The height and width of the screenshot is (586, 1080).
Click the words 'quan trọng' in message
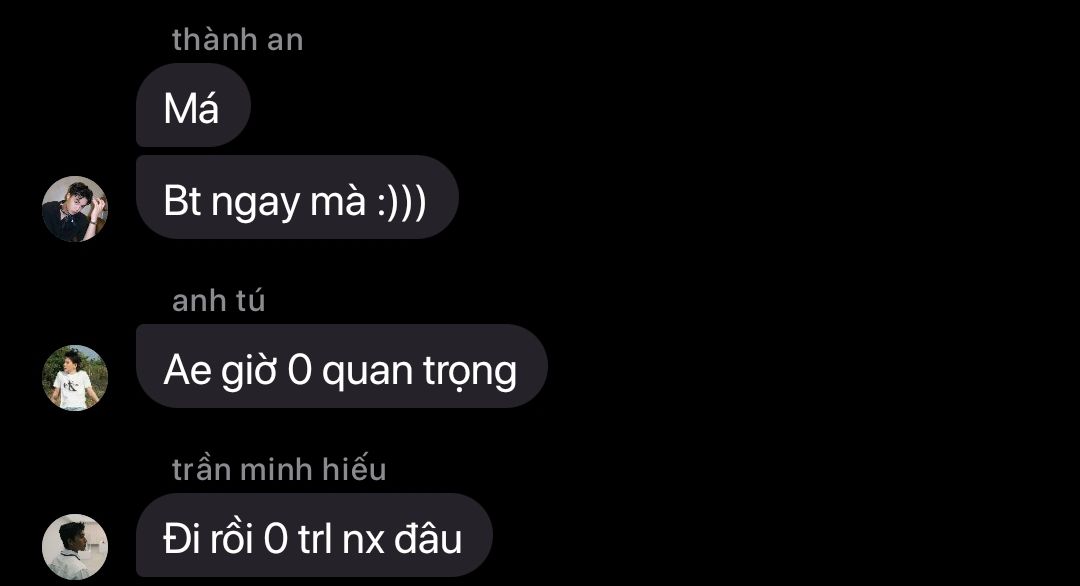click(419, 373)
